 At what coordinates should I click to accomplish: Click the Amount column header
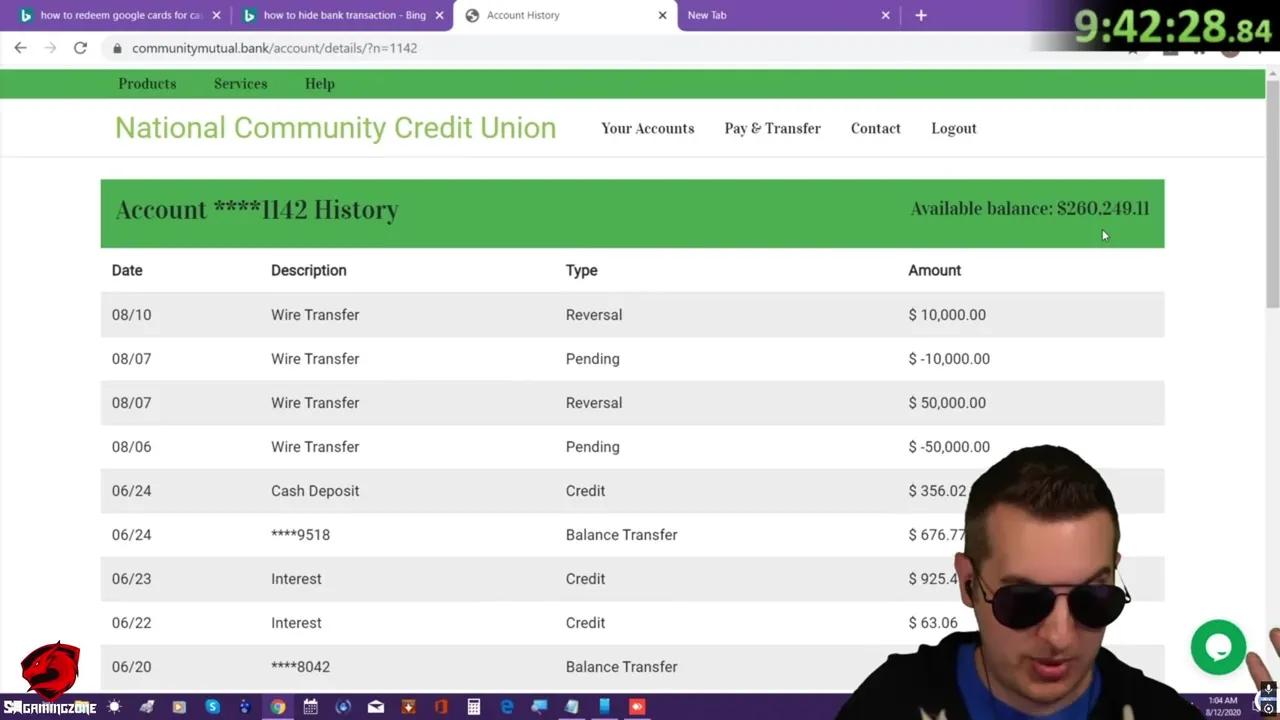(934, 270)
